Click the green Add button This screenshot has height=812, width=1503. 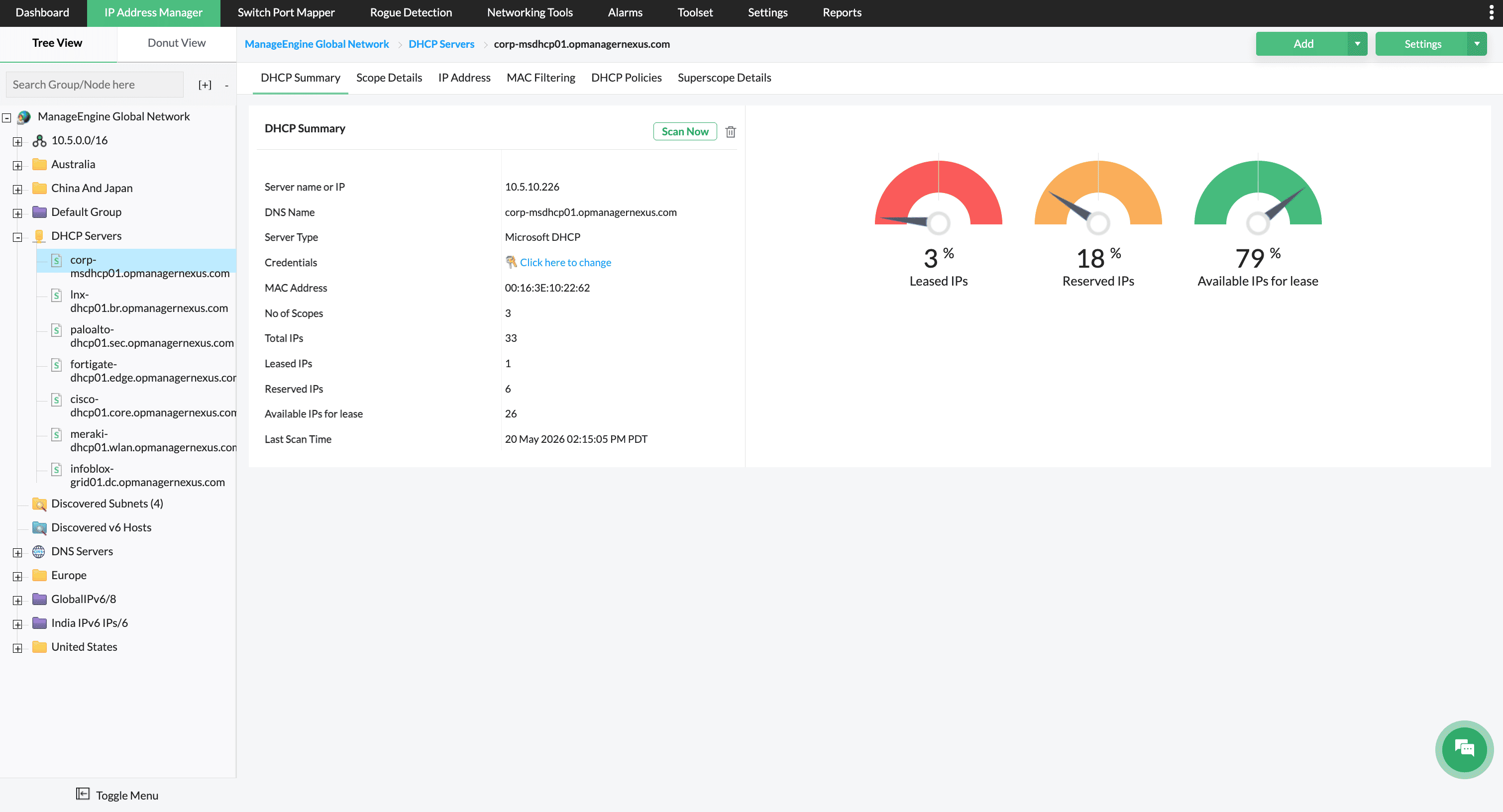1302,44
